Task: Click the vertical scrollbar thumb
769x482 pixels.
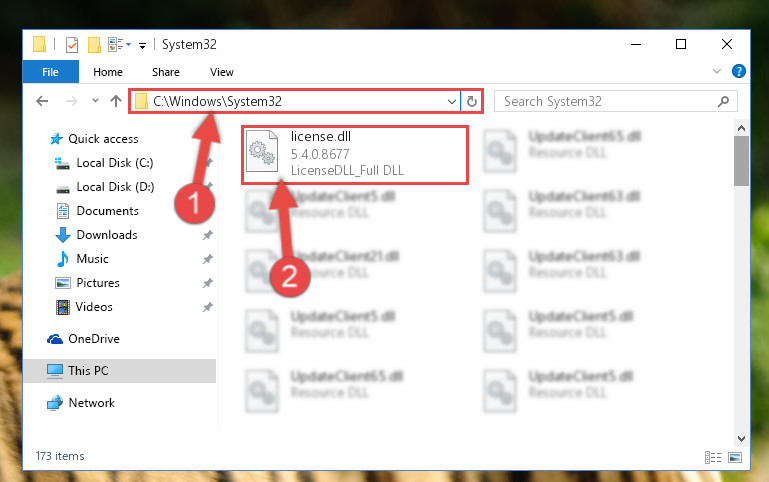Action: click(741, 161)
